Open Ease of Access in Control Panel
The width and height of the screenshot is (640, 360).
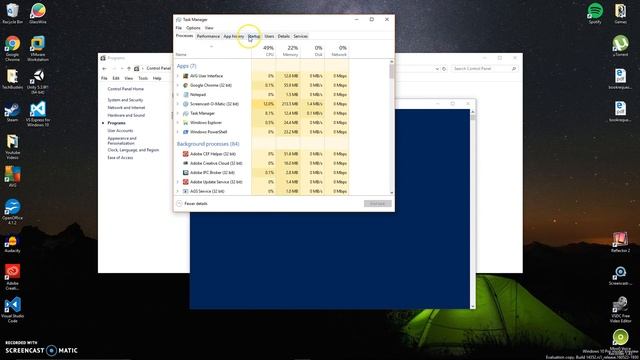coord(120,158)
